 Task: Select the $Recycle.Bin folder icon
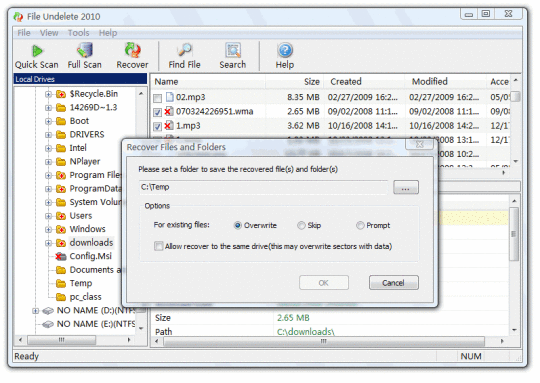click(x=61, y=94)
